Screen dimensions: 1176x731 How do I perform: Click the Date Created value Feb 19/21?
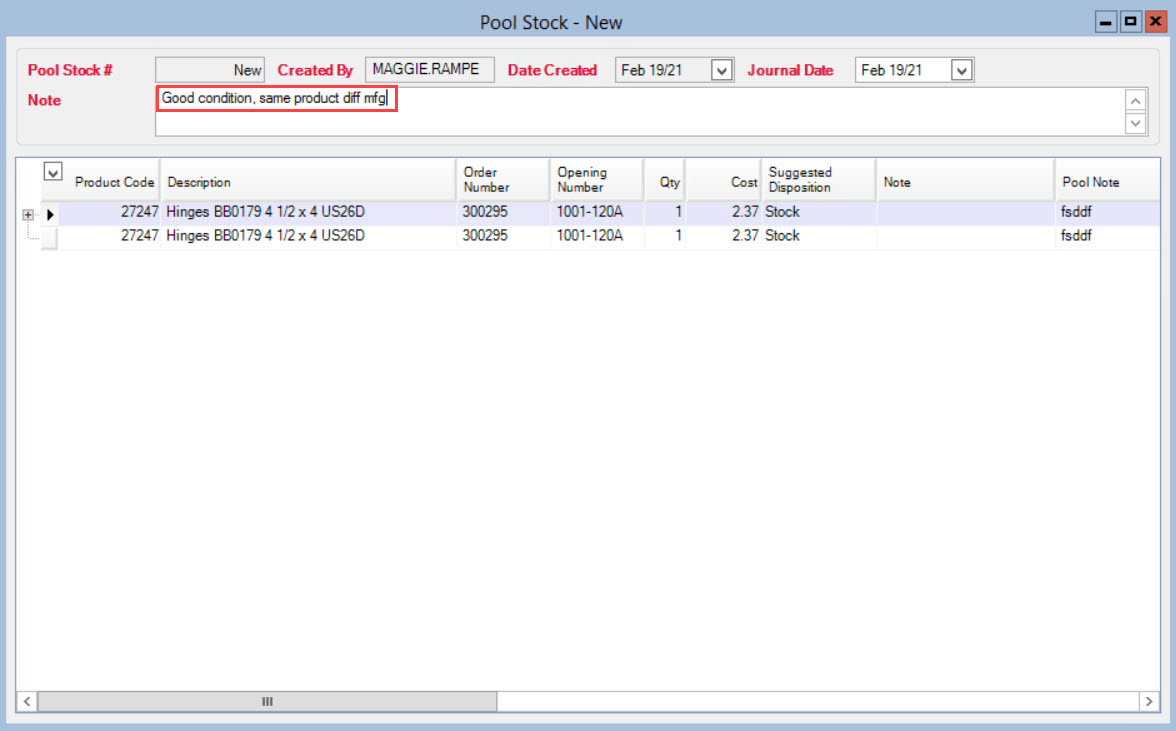click(652, 70)
